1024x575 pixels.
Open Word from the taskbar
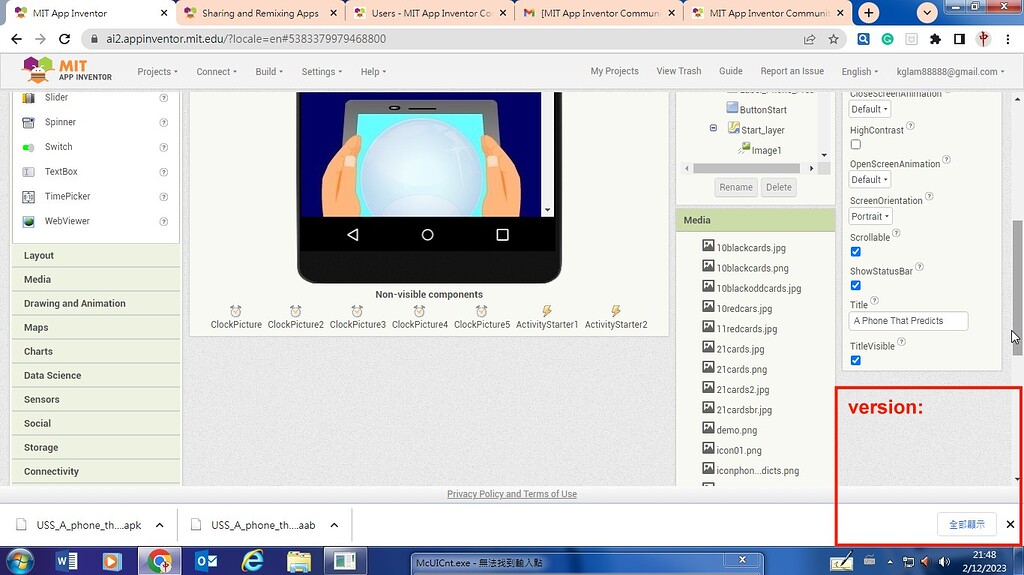(67, 561)
